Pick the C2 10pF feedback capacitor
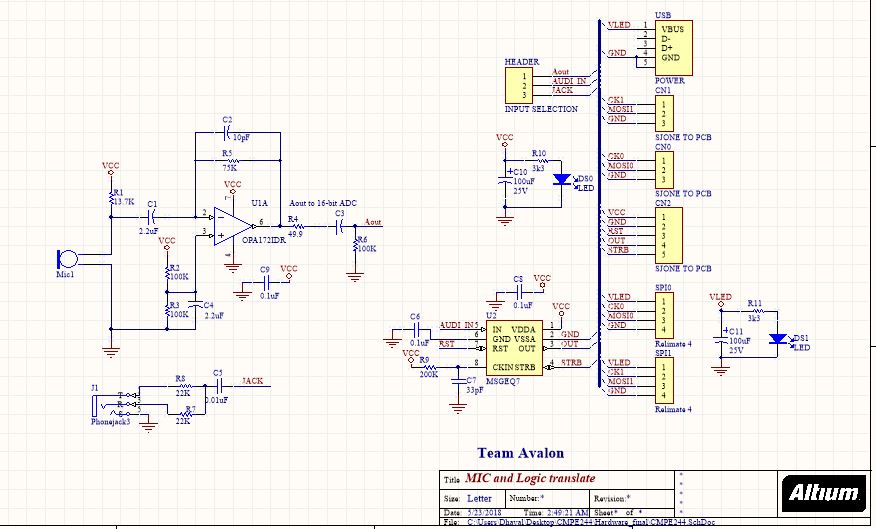 [226, 133]
